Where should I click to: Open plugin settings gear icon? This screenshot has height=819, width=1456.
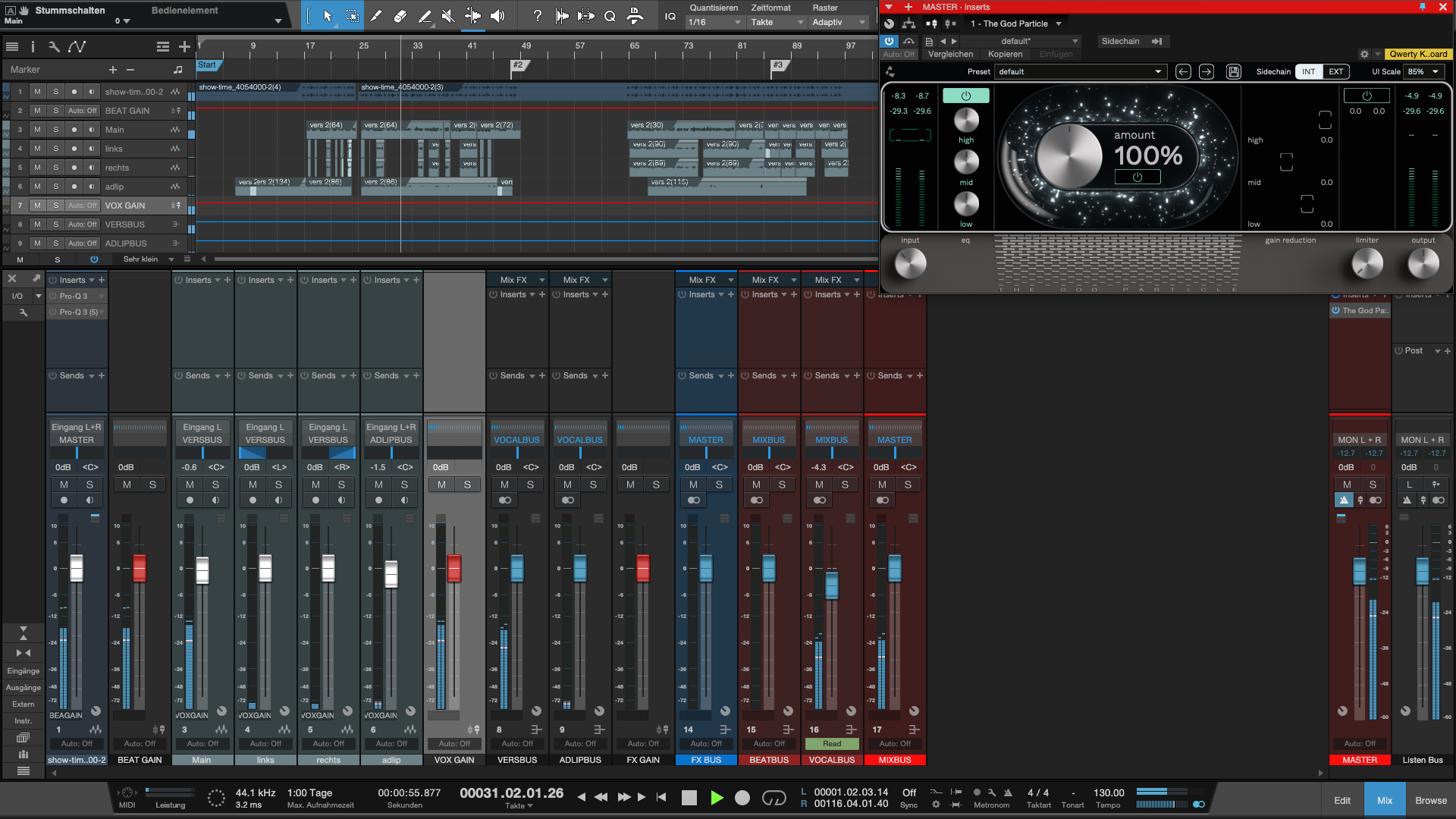[x=1364, y=54]
